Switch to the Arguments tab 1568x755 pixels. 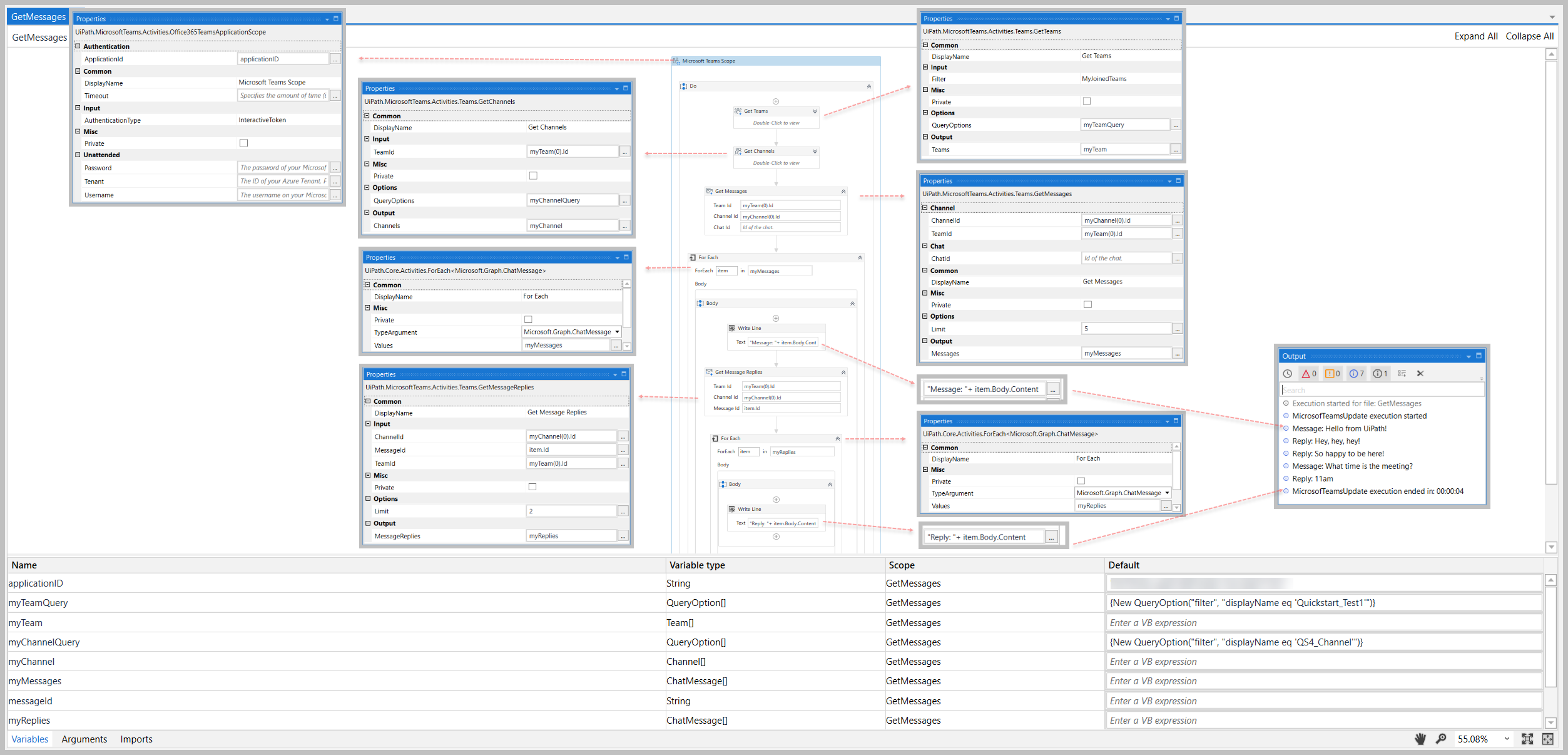84,739
